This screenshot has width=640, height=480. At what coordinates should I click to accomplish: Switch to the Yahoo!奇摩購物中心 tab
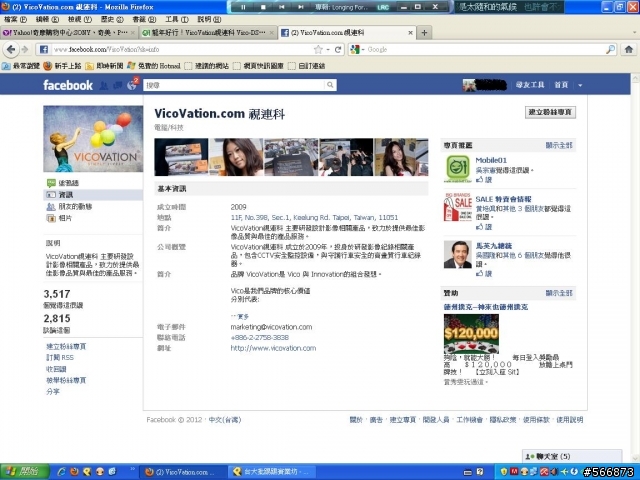click(69, 33)
